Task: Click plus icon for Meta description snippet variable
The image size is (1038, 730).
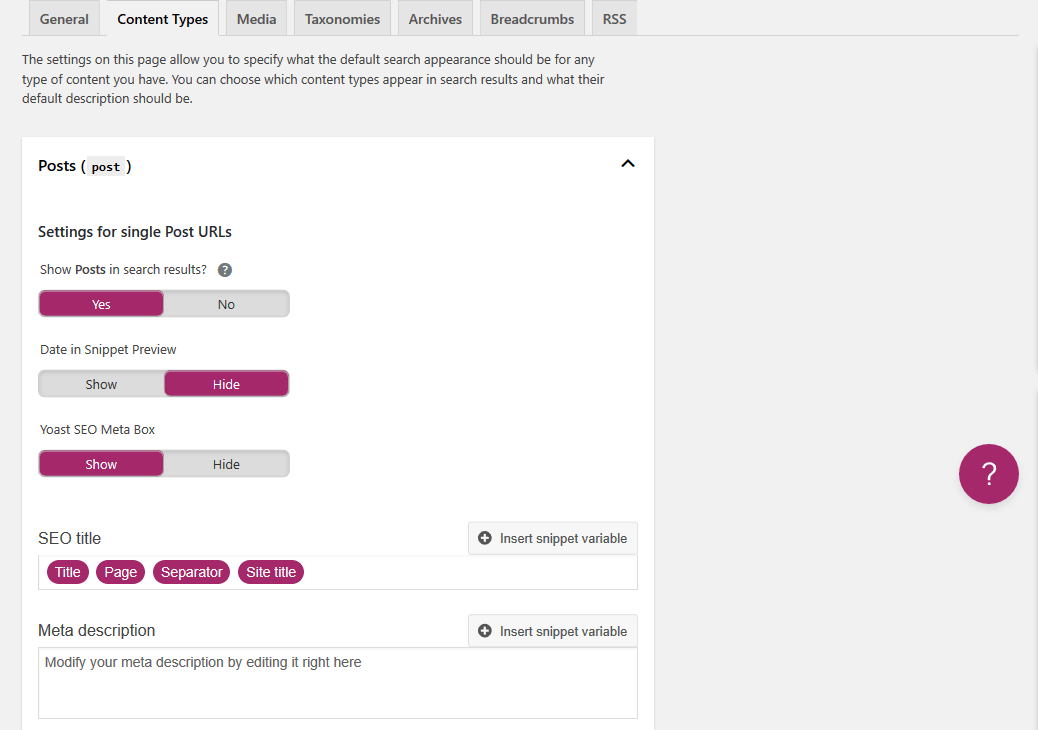Action: click(x=485, y=631)
